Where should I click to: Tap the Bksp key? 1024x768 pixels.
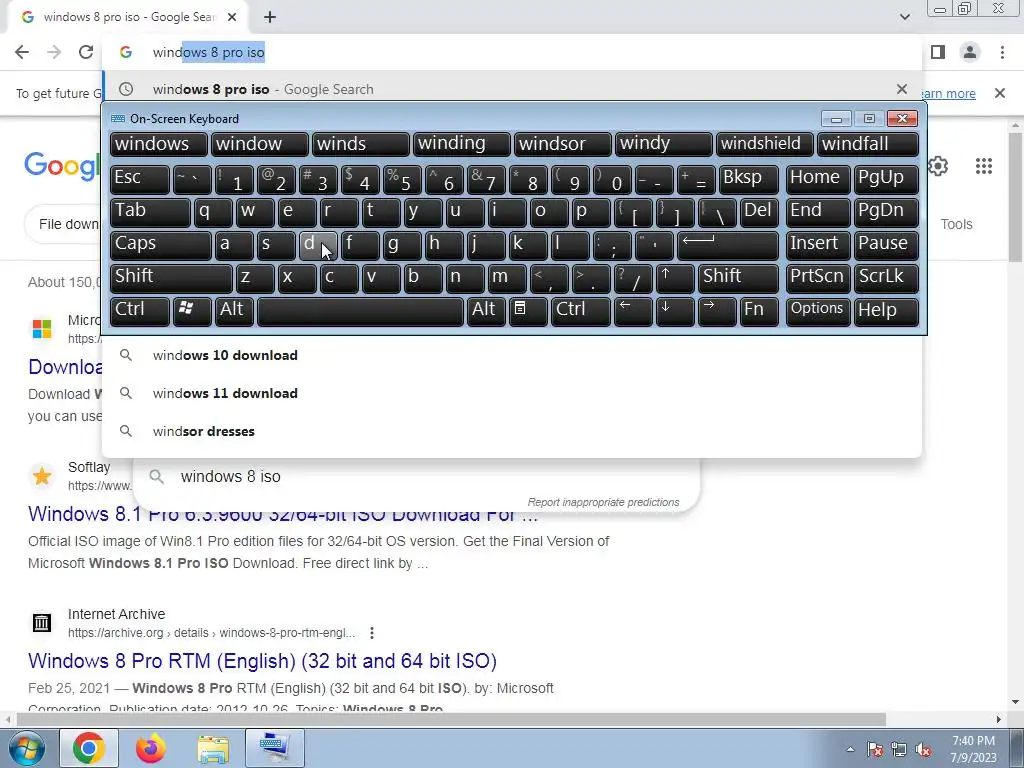coord(748,179)
